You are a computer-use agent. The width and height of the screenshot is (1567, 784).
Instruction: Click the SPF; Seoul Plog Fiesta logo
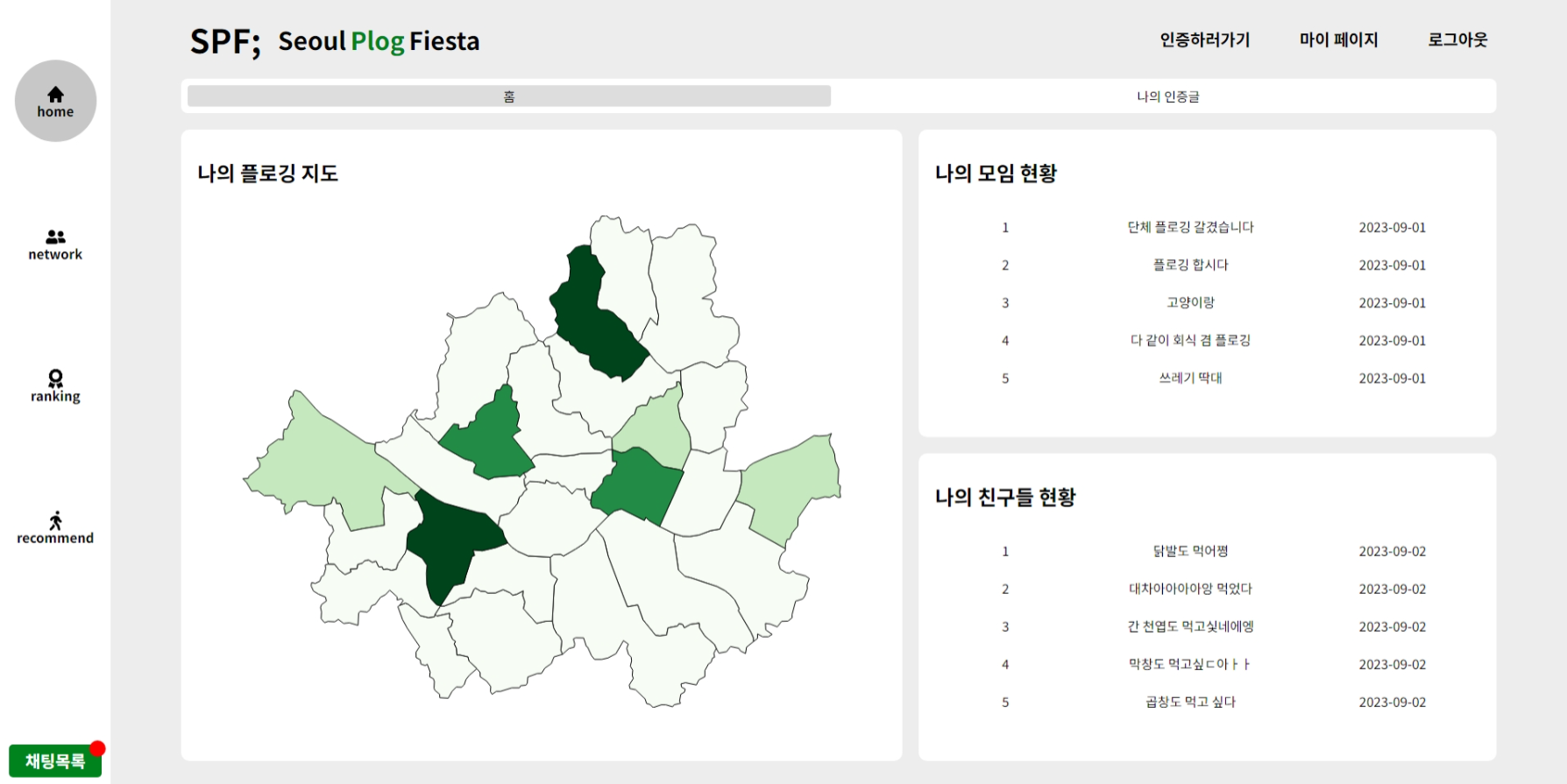335,41
